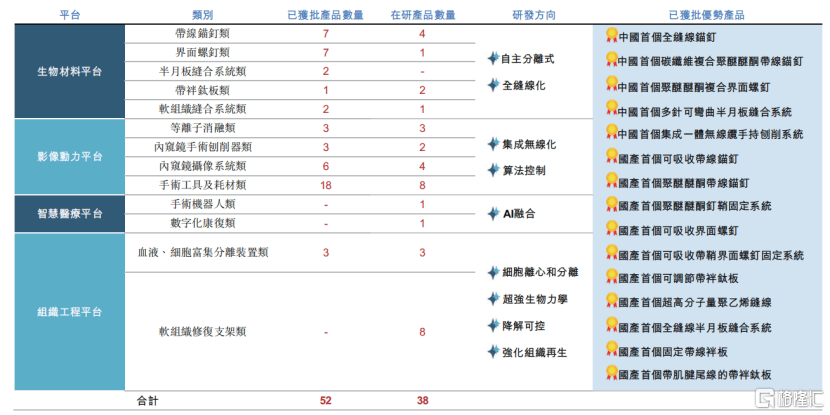Select the 影像動力平台 platform cell
Viewport: 830px width, 415px height.
click(69, 157)
